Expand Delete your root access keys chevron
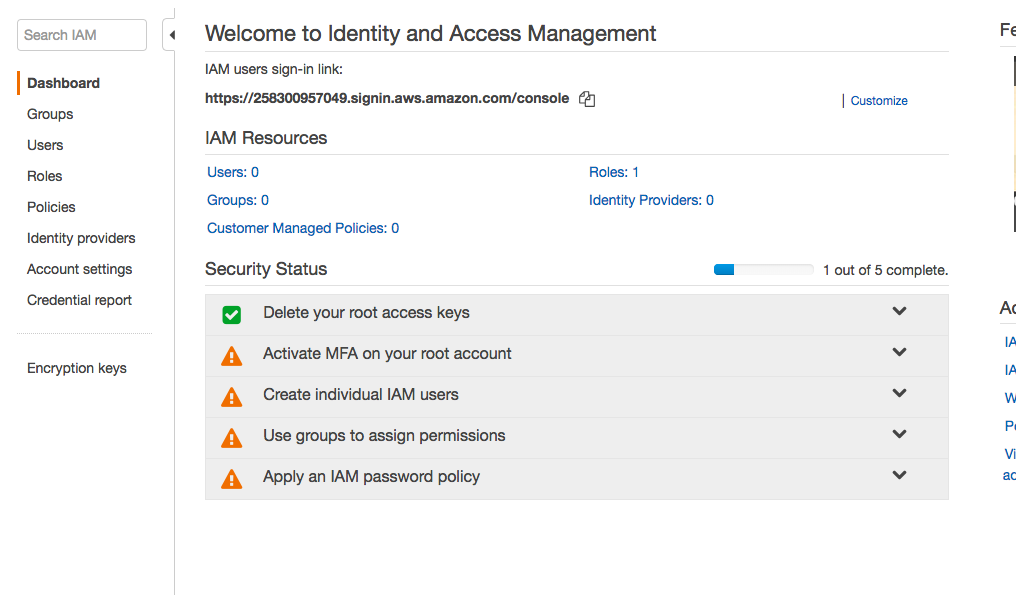The image size is (1016, 595). coord(899,311)
